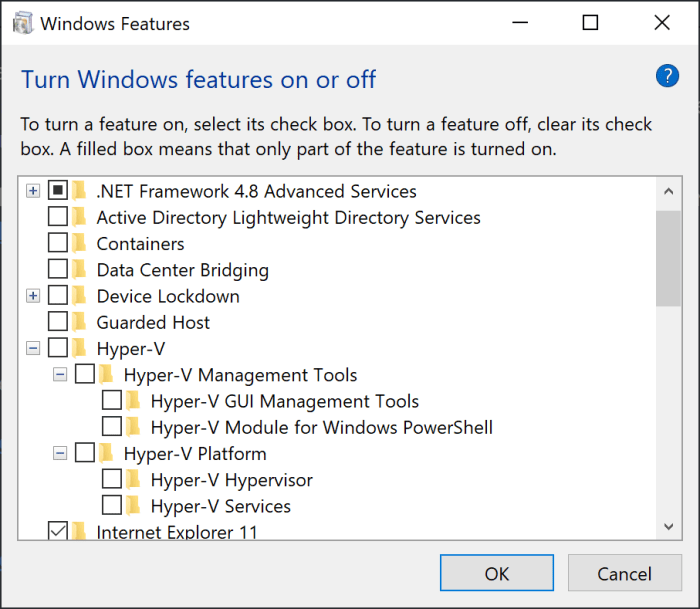700x609 pixels.
Task: Expand the Device Lockdown node
Action: click(x=33, y=296)
